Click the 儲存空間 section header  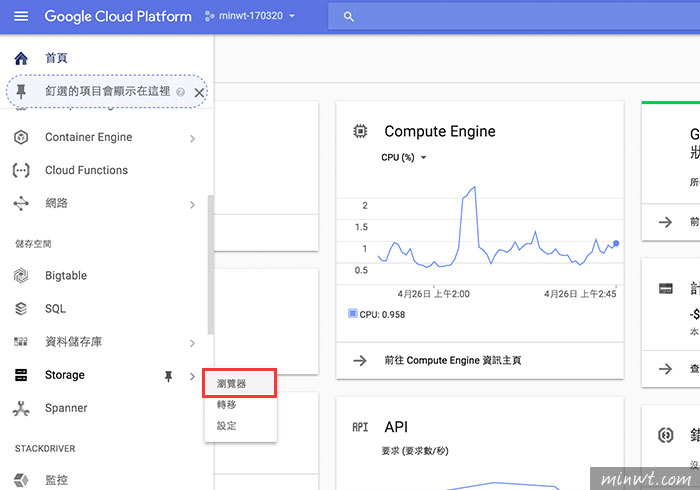point(33,244)
